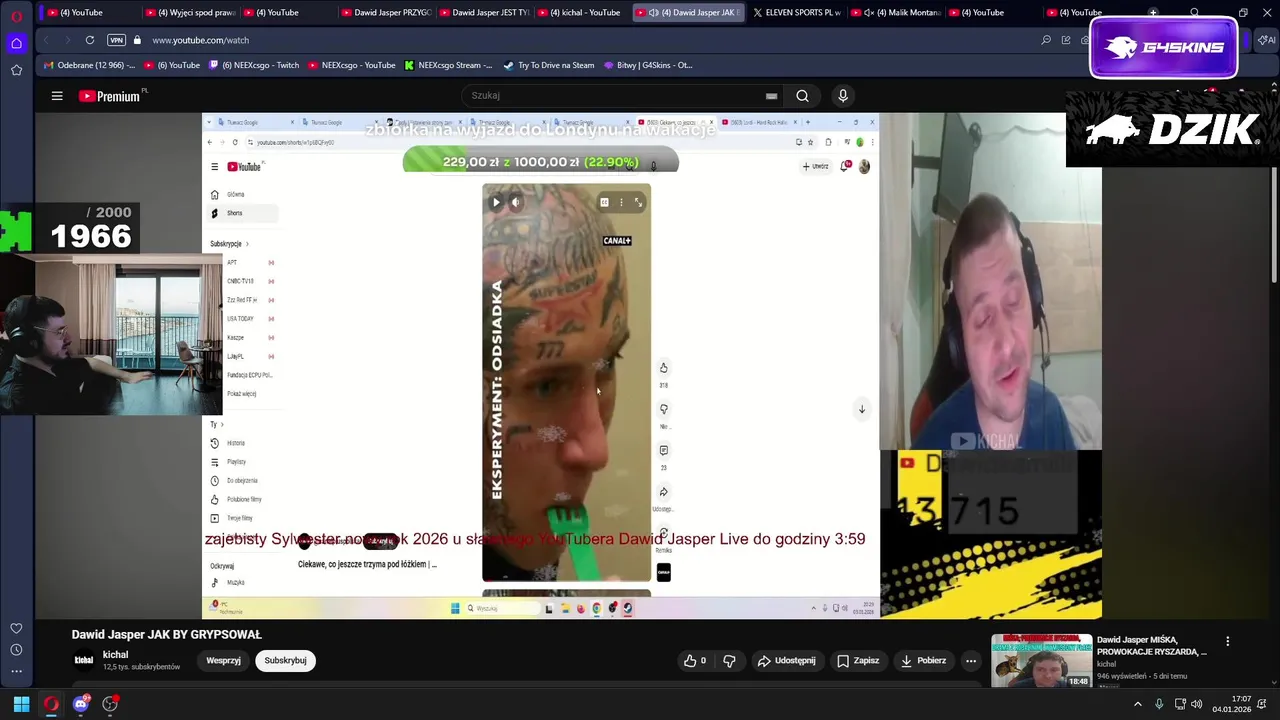Viewport: 1280px width, 720px height.
Task: Expand hidden system tray icons chevron
Action: point(1137,704)
